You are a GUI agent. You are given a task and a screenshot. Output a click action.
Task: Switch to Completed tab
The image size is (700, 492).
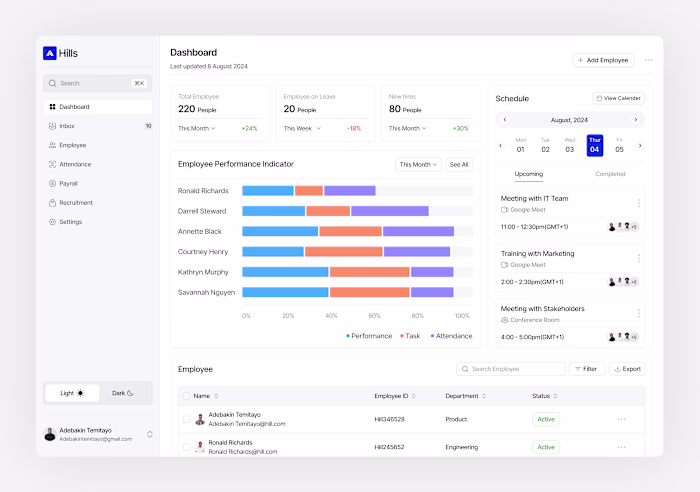point(610,174)
